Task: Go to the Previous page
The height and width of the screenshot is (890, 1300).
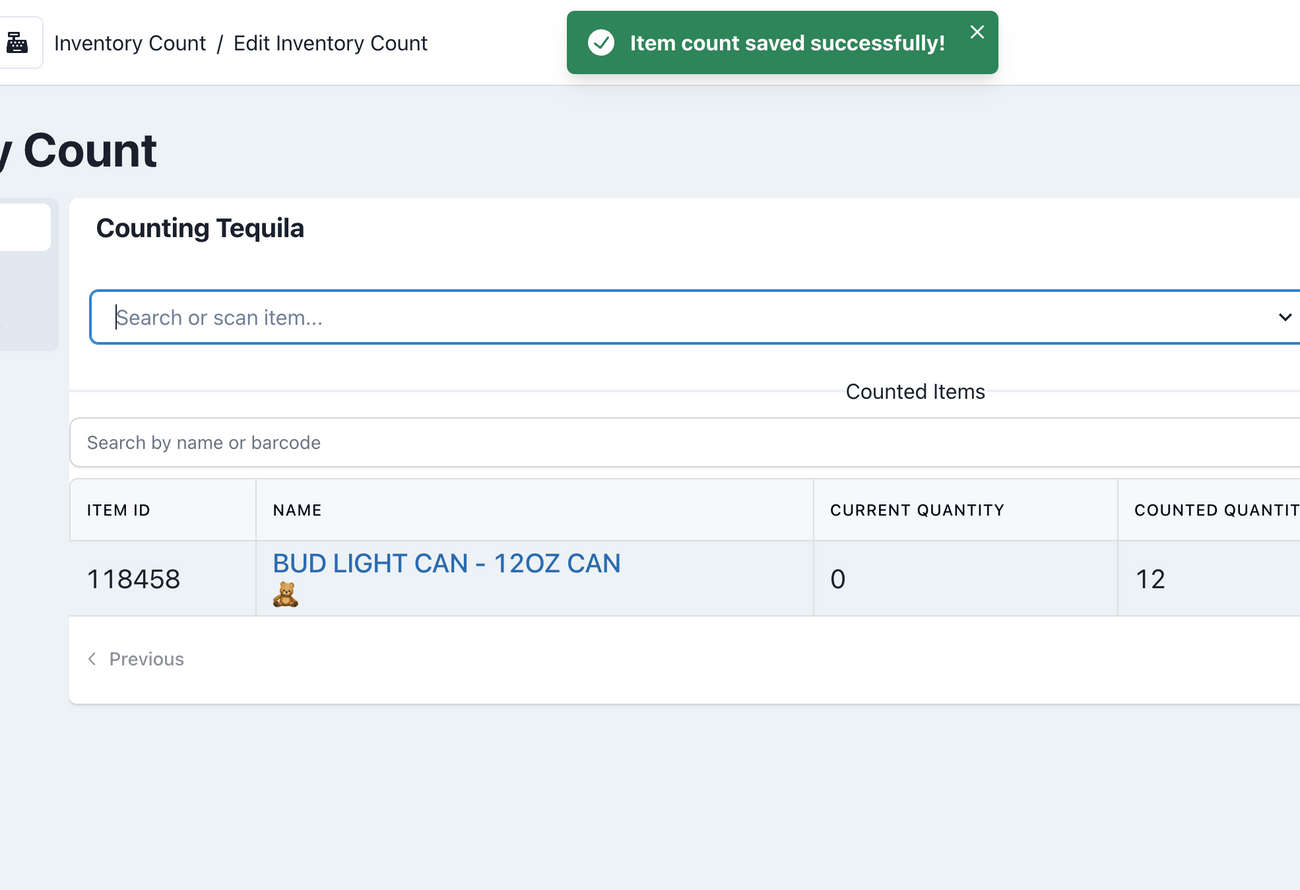Action: (136, 659)
